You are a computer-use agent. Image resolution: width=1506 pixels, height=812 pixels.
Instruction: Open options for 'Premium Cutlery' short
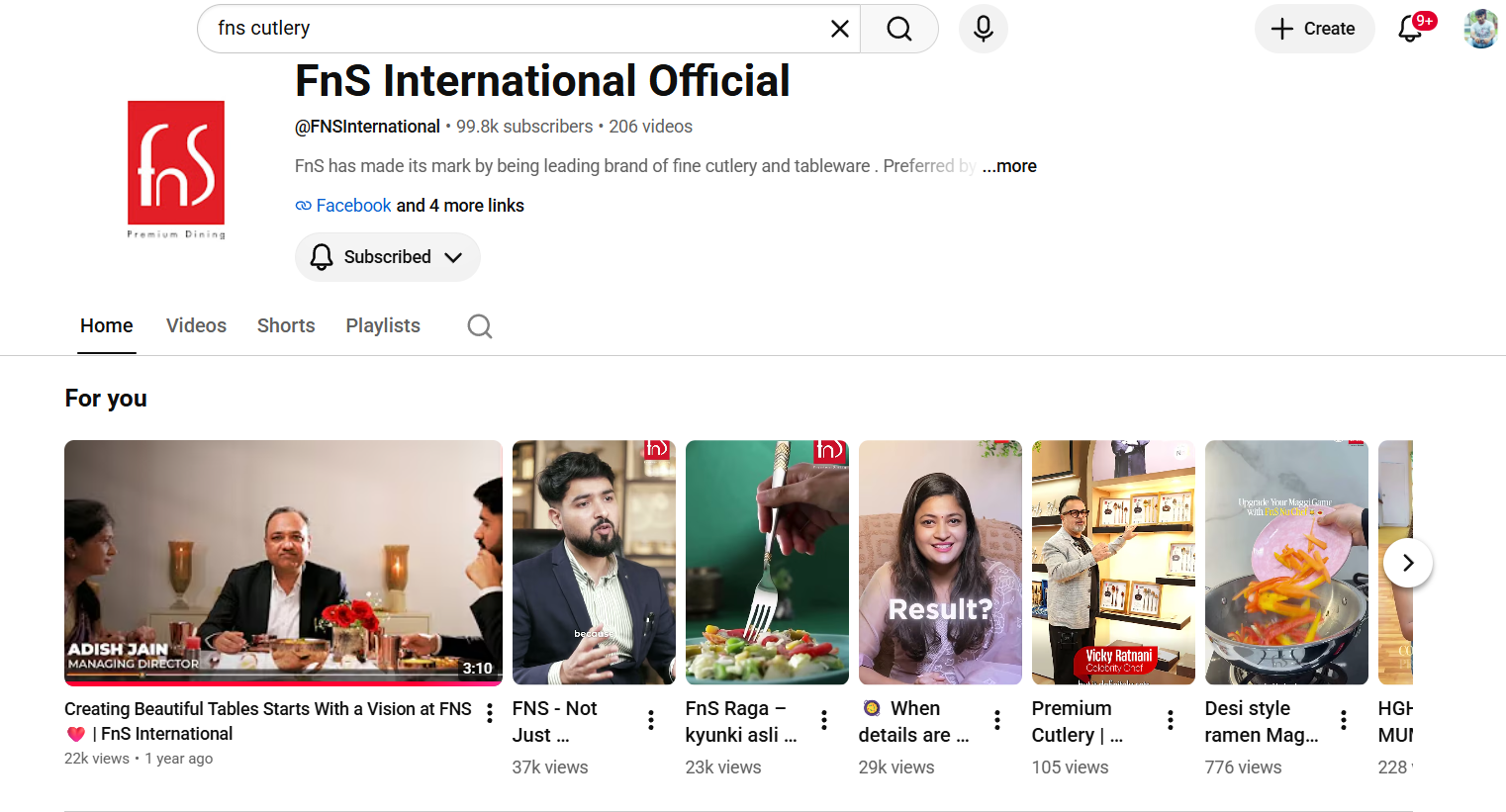1171,720
